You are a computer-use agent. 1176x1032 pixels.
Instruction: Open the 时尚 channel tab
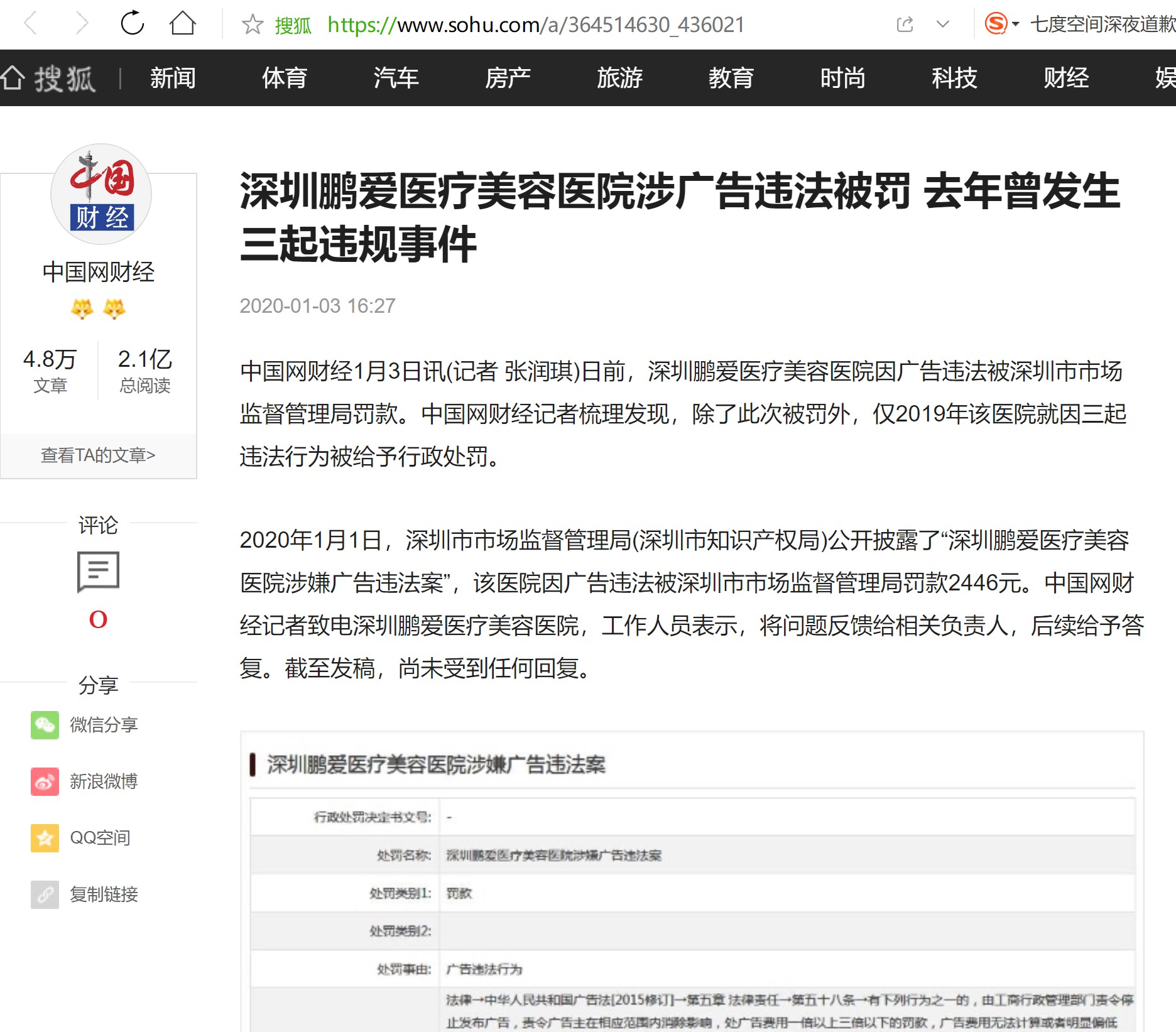point(842,78)
